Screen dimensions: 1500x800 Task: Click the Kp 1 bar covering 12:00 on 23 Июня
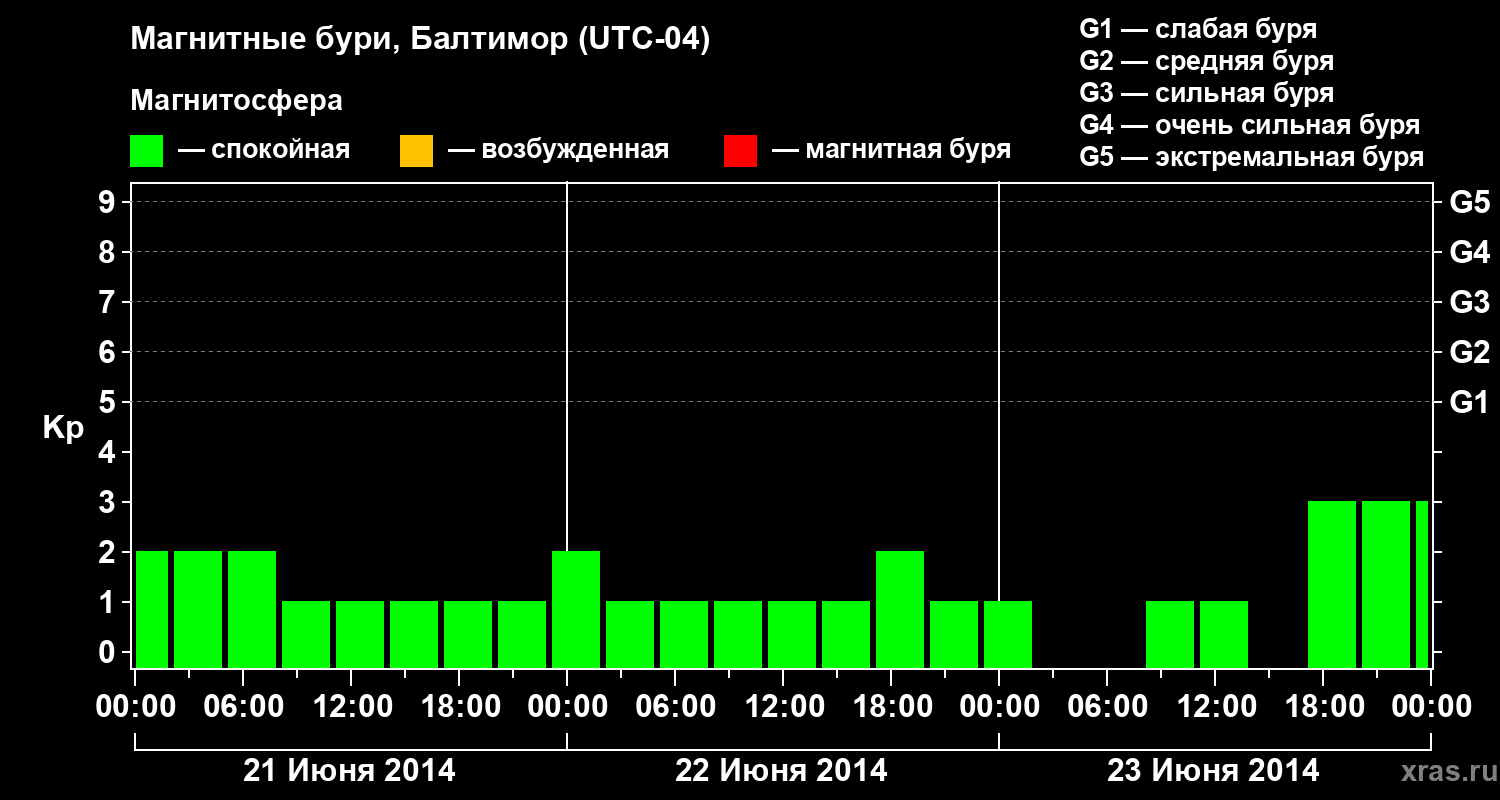point(1224,634)
